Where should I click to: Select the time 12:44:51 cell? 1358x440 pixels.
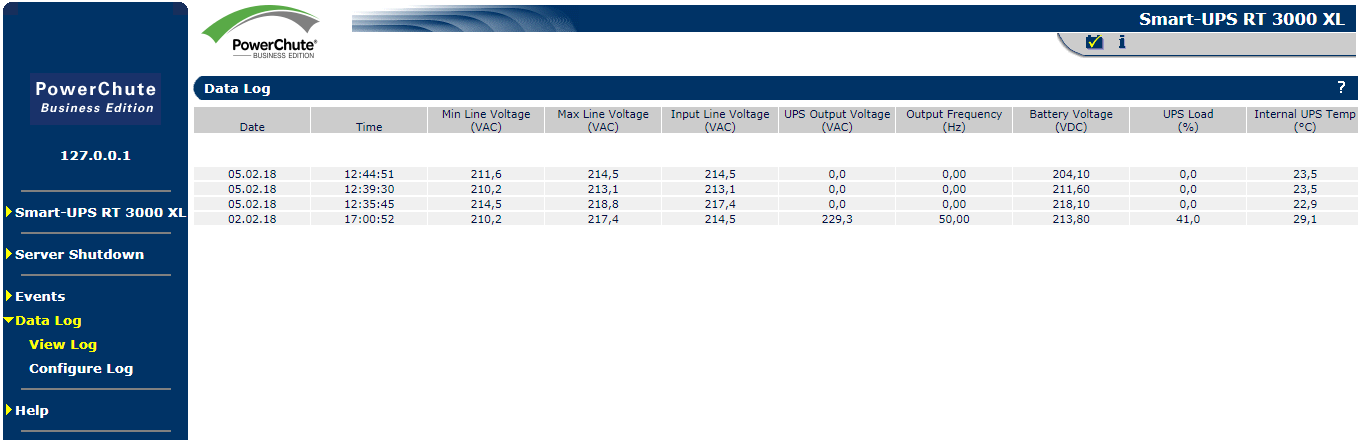[x=369, y=174]
